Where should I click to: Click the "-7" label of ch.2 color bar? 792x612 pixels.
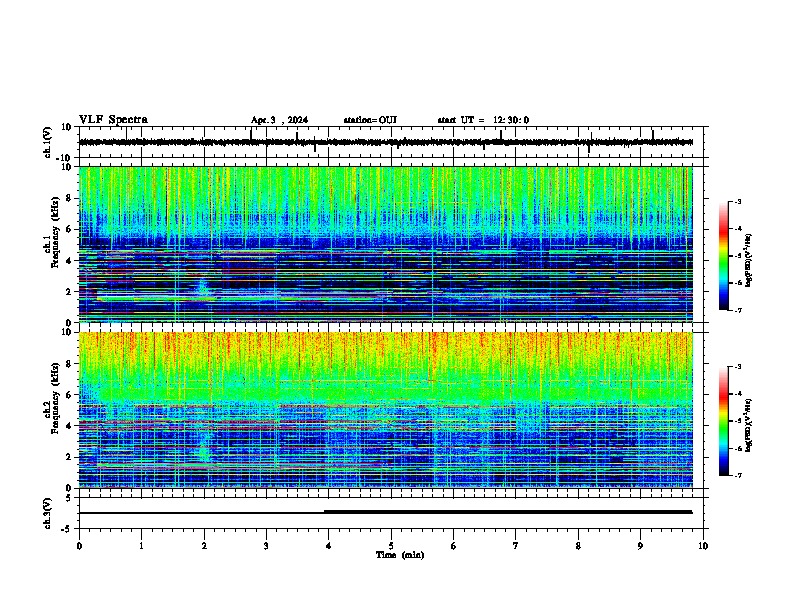[737, 476]
